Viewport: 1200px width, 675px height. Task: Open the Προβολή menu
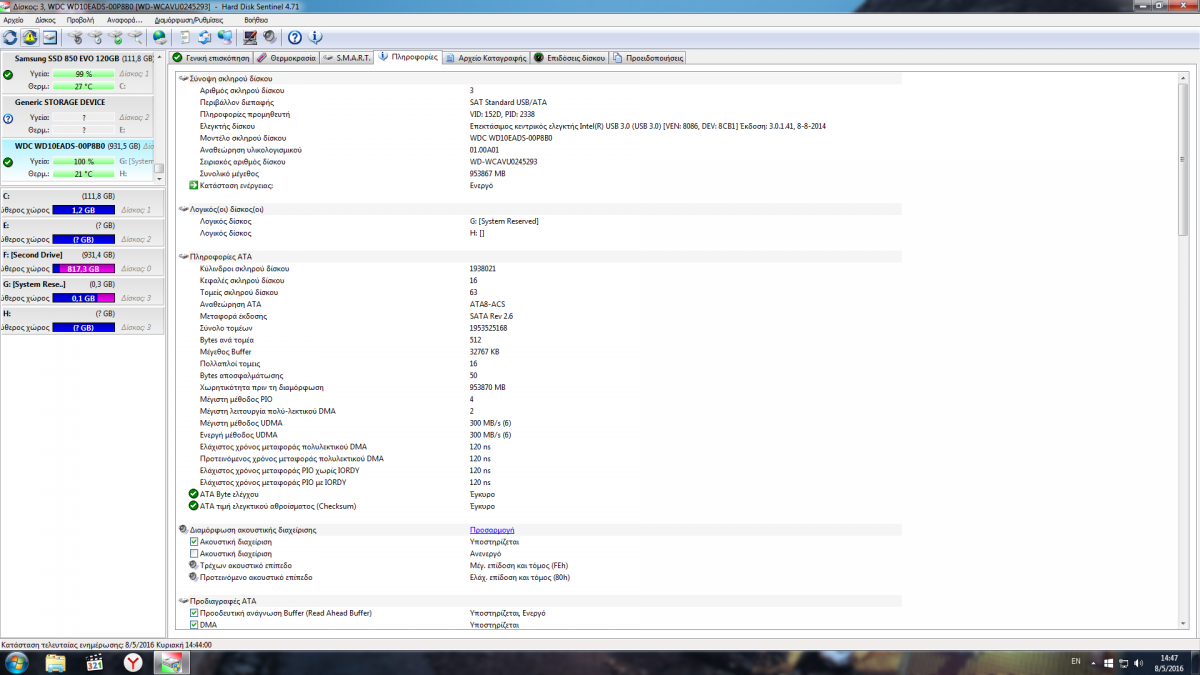pos(81,20)
